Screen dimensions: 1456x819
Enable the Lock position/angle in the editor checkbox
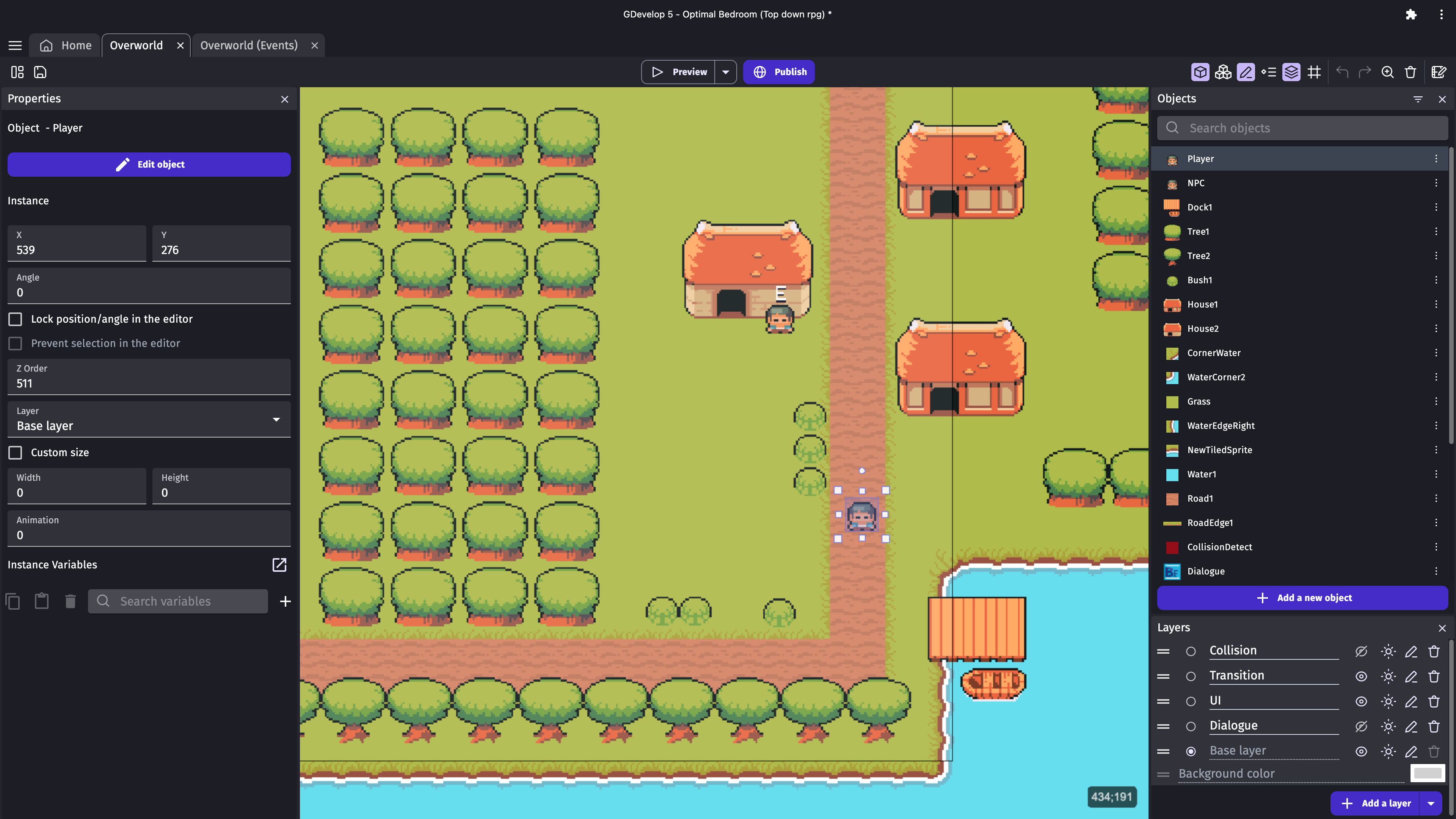pos(15,319)
